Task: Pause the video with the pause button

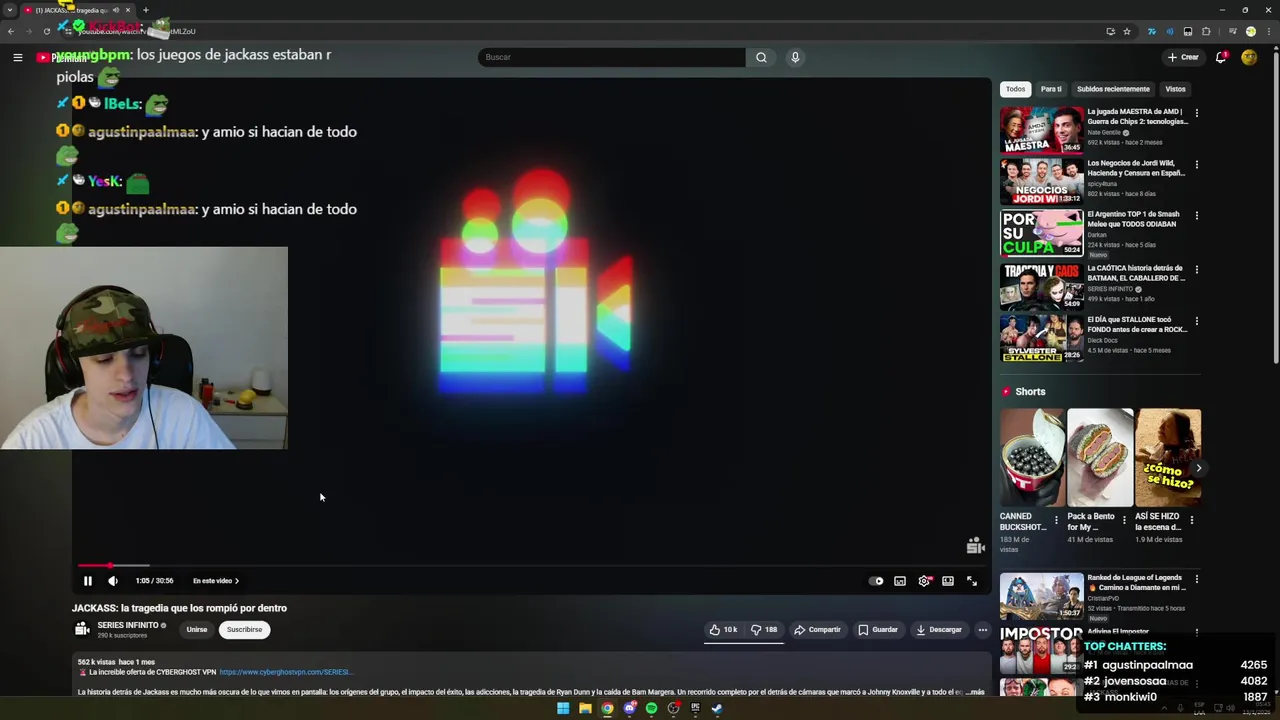Action: pyautogui.click(x=88, y=581)
